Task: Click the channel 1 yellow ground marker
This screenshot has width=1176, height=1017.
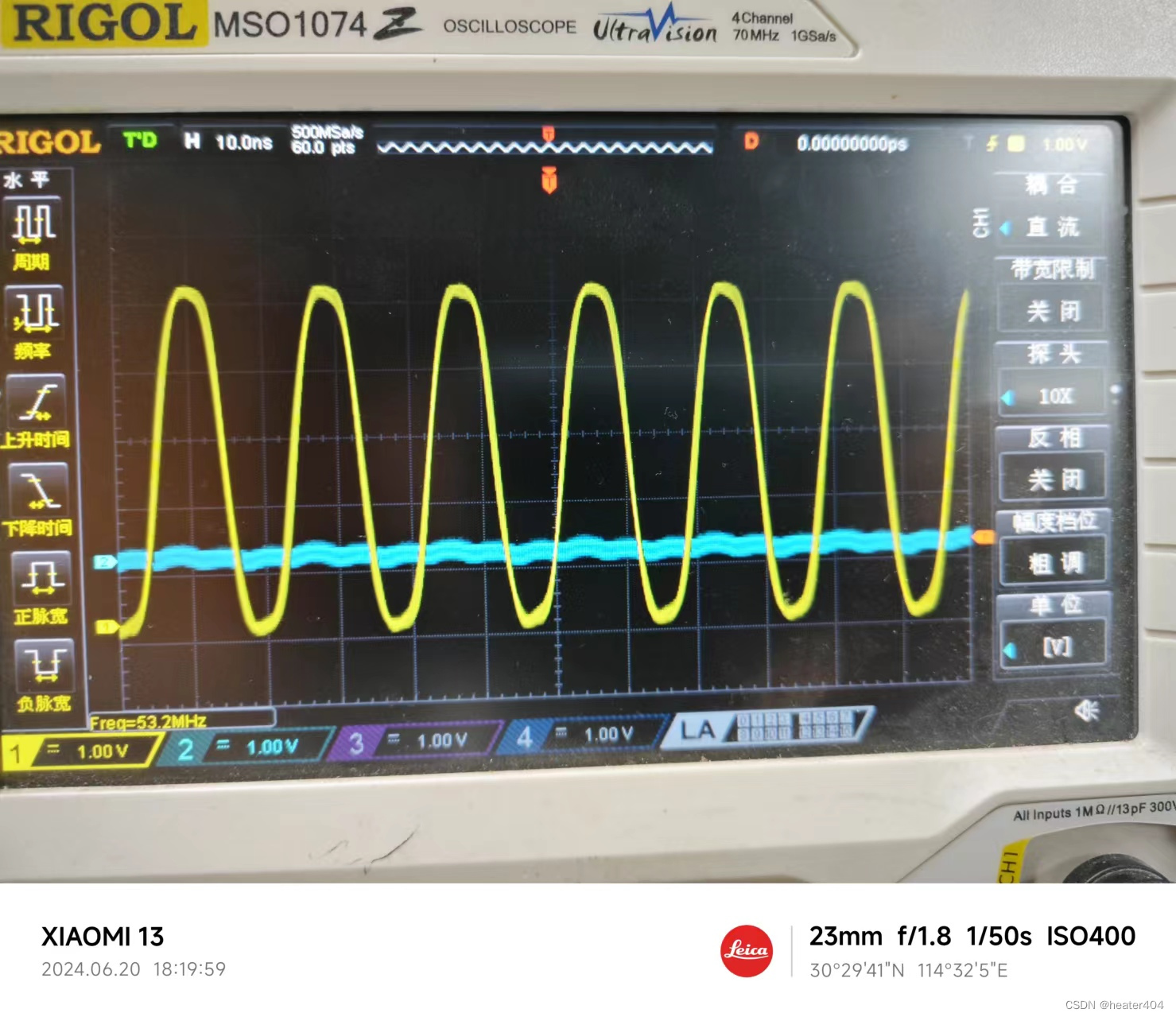Action: (x=107, y=627)
